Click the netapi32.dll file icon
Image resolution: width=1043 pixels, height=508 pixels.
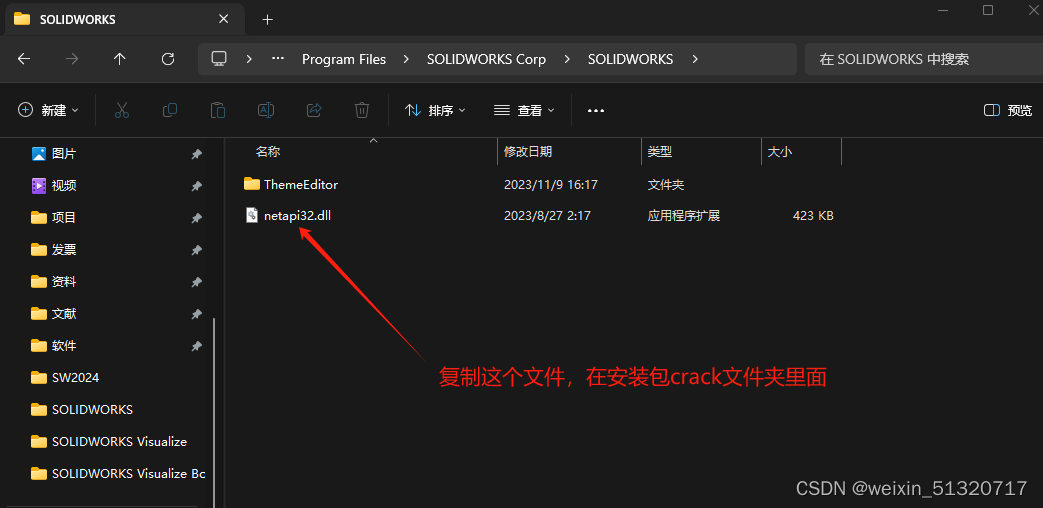tap(251, 215)
